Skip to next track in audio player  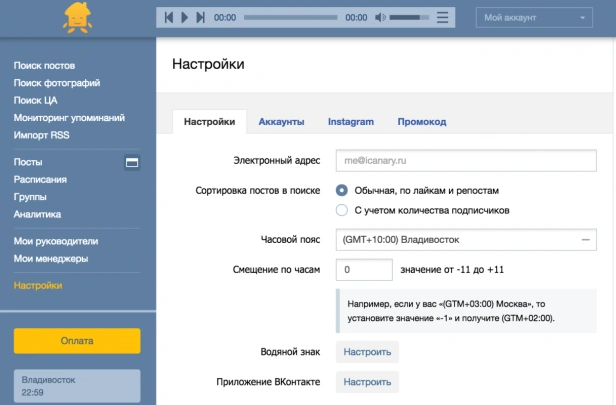click(200, 17)
